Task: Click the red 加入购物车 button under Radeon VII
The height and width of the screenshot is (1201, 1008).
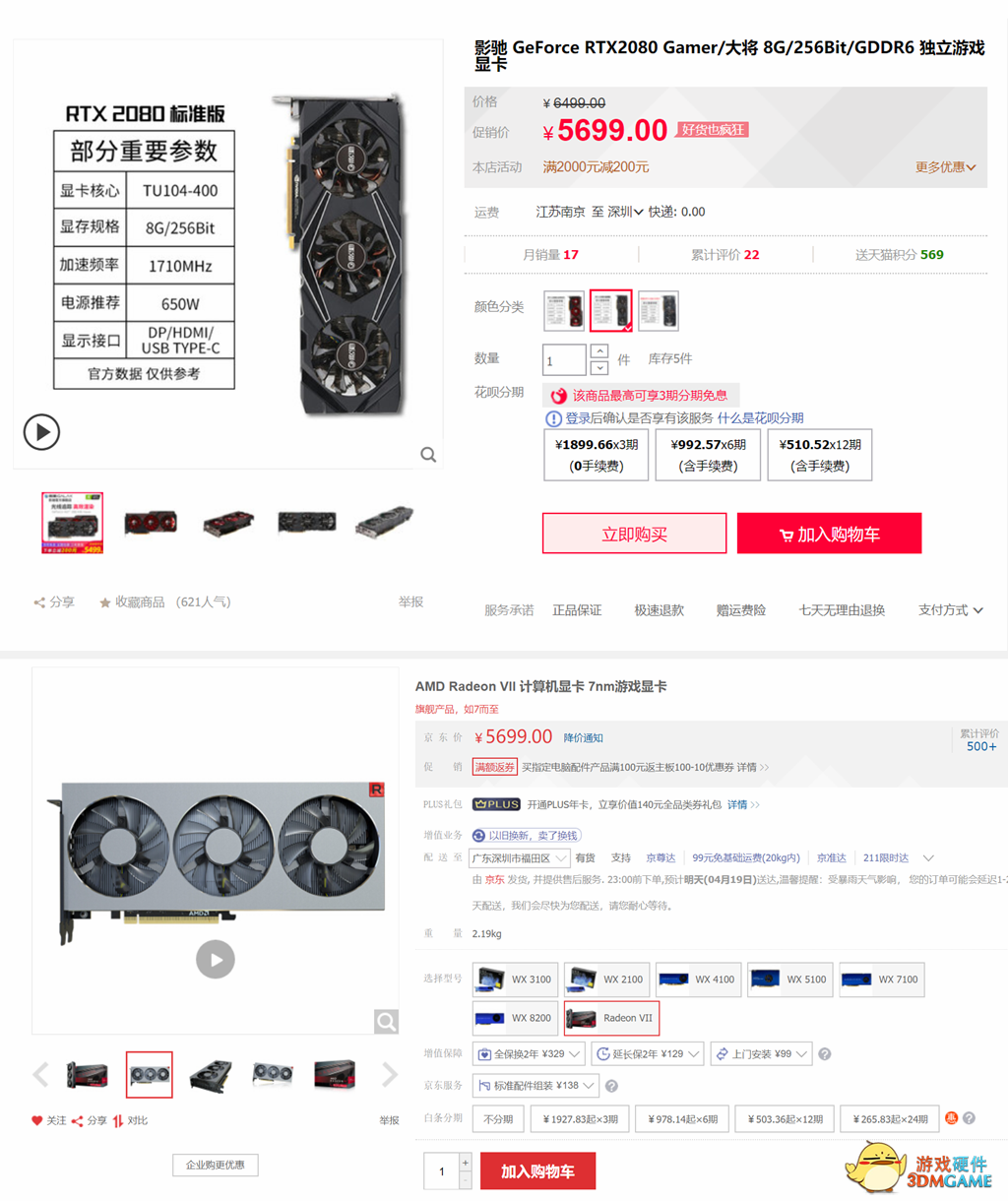Action: click(x=537, y=1171)
